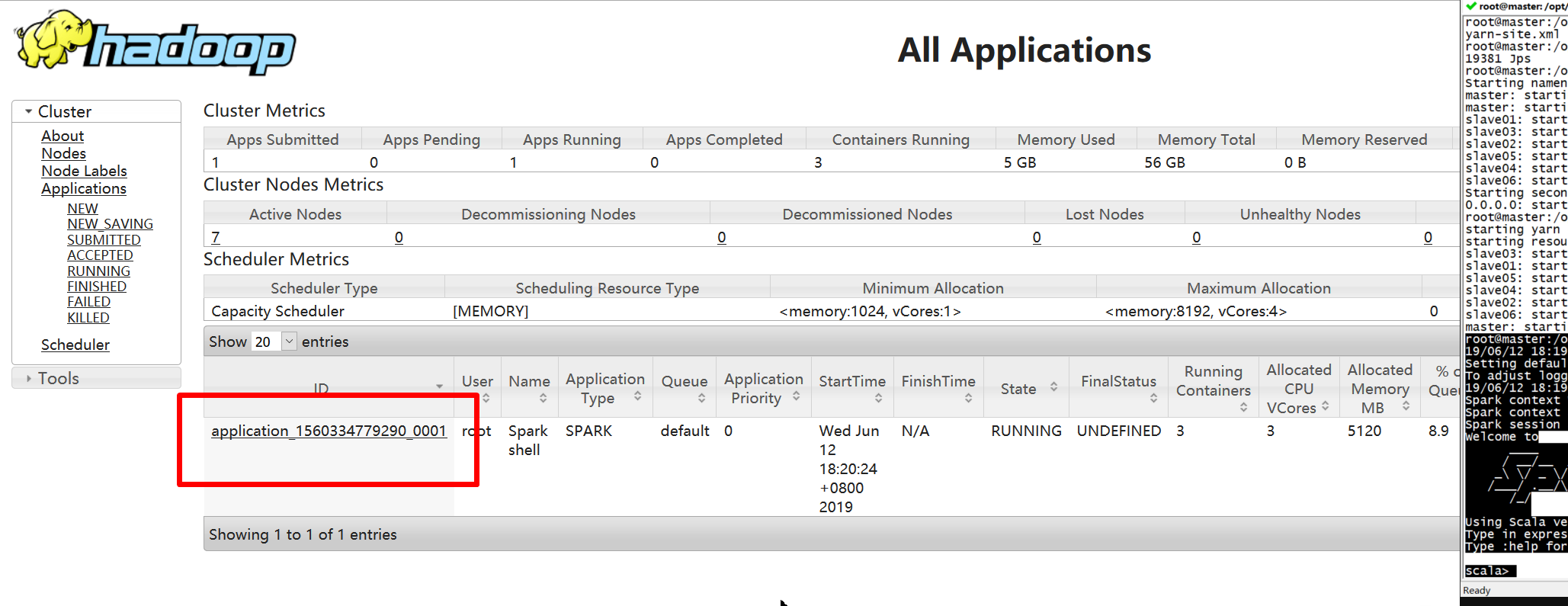Viewport: 1568px width, 606px height.
Task: Sort table by User column
Action: coord(477,387)
